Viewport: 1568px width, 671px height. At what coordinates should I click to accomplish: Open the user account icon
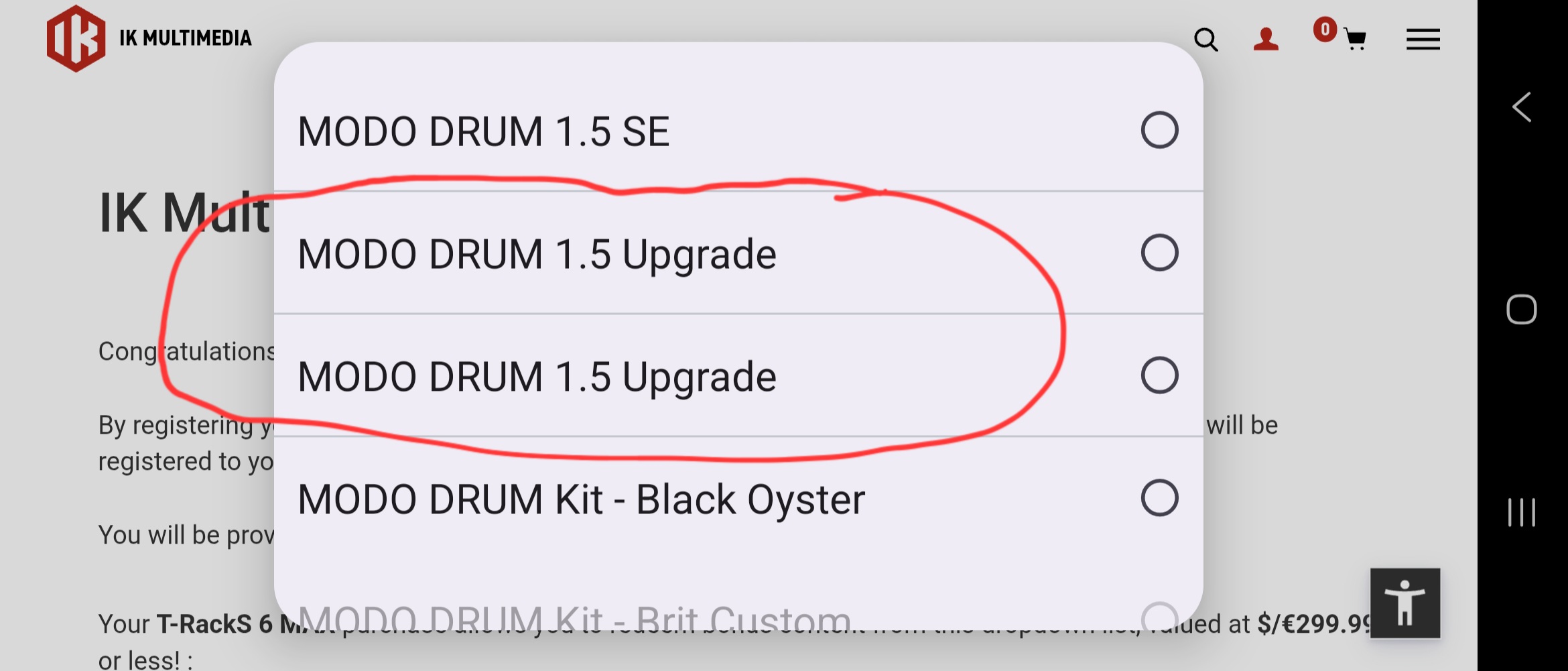[1266, 40]
